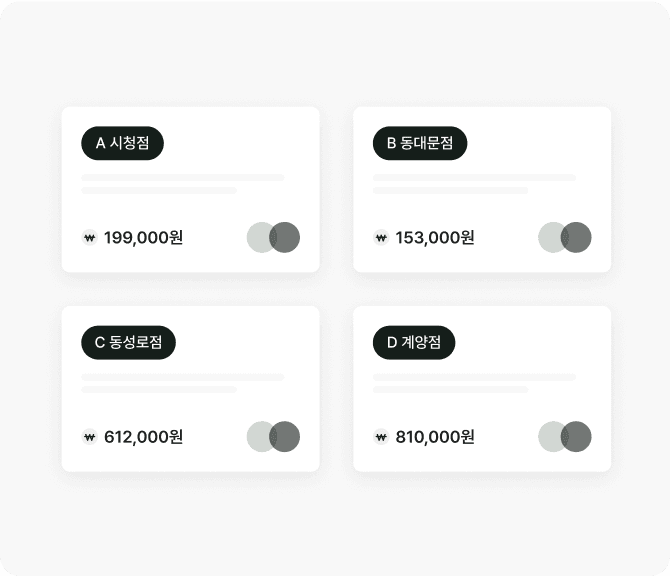Select the 810,000원 amount
Viewport: 670px width, 576px height.
pos(435,437)
